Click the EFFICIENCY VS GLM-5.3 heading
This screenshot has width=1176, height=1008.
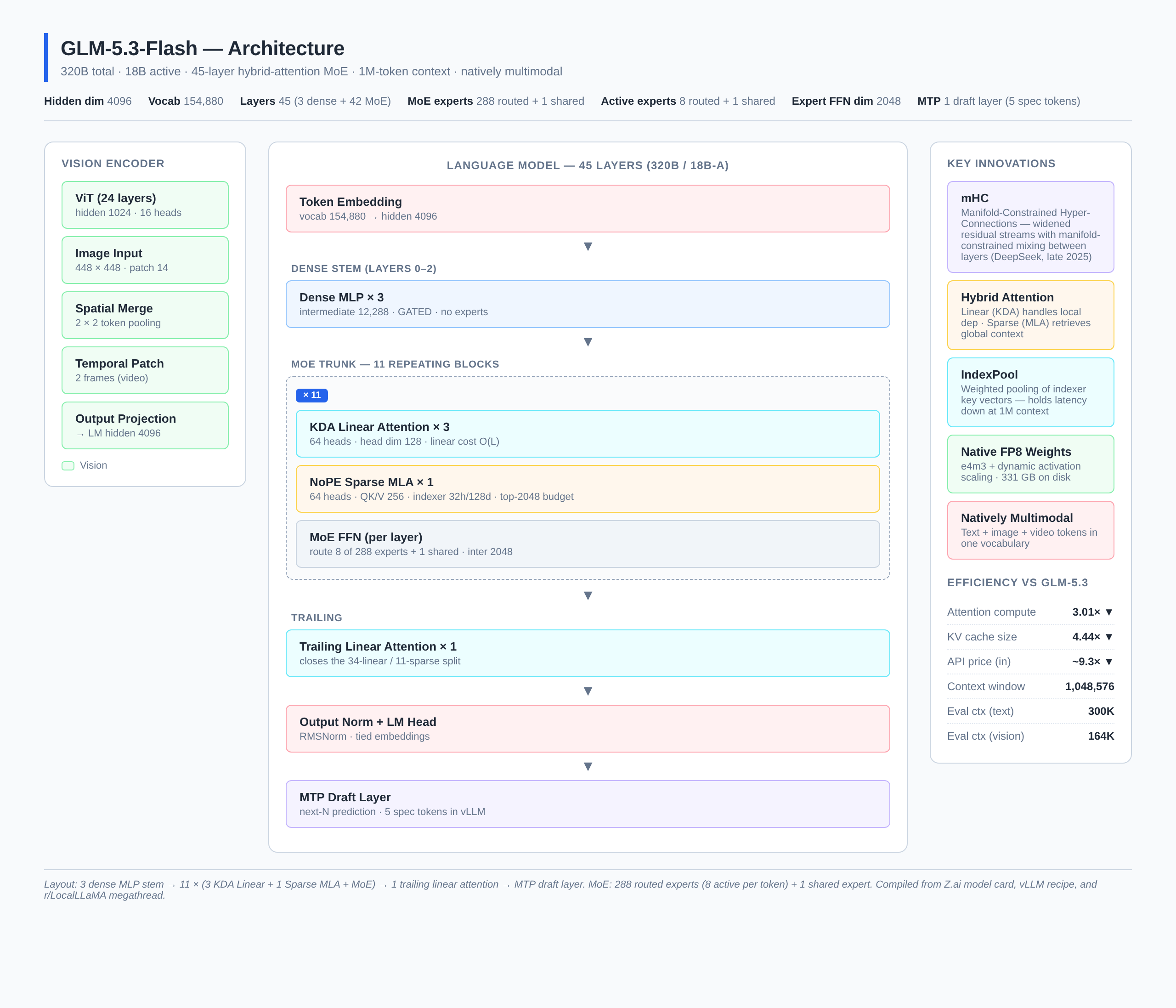1017,582
